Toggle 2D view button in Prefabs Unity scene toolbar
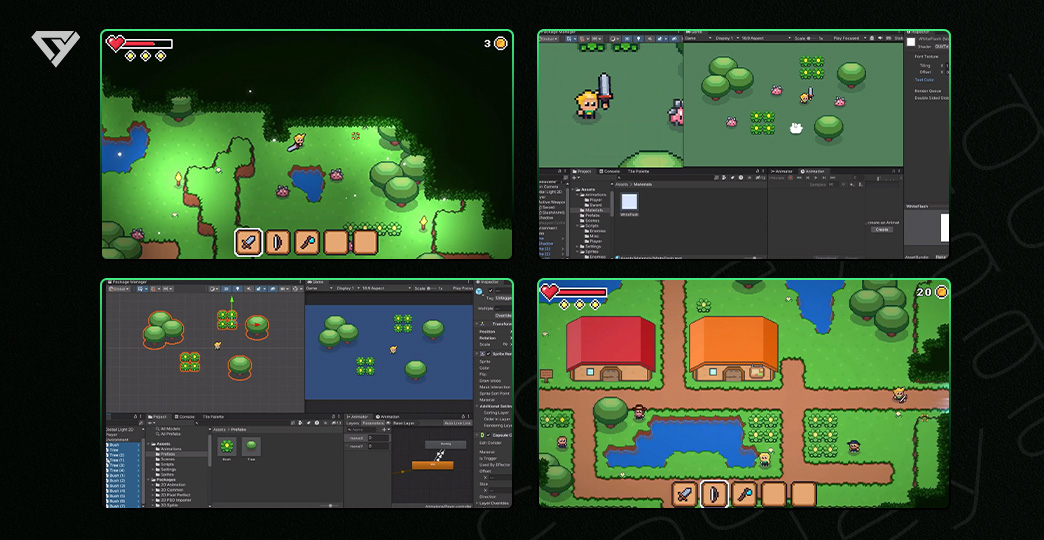 [x=226, y=289]
